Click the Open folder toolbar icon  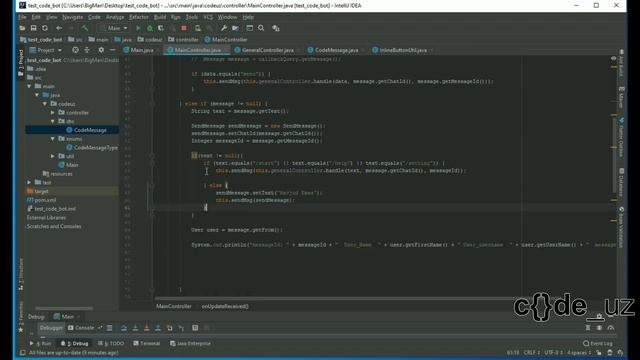tap(22, 28)
